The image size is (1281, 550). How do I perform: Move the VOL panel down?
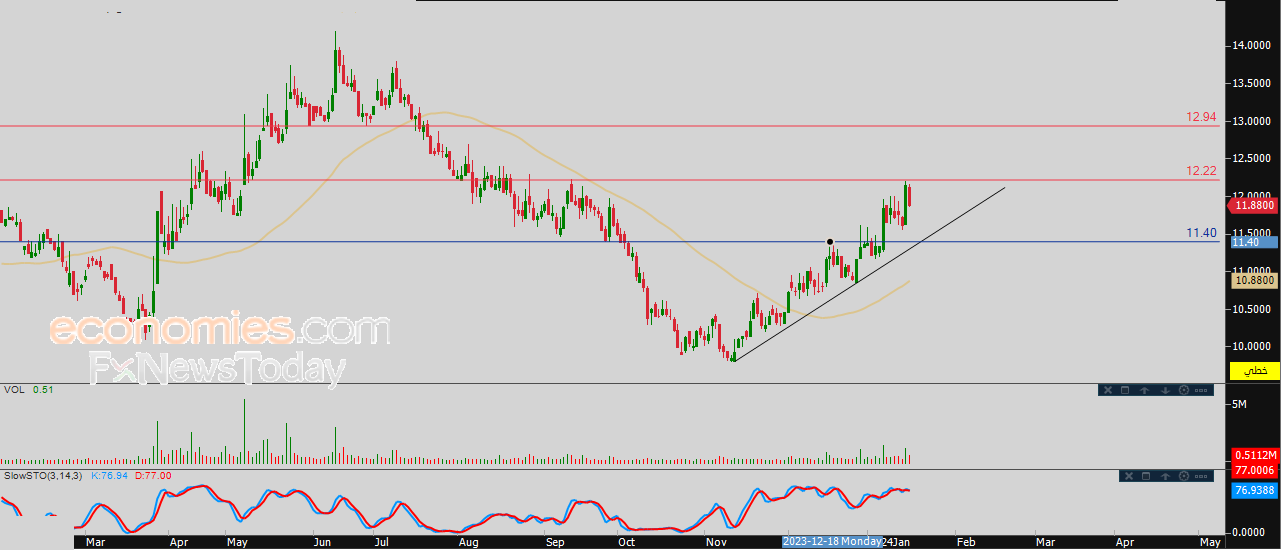pyautogui.click(x=1165, y=390)
